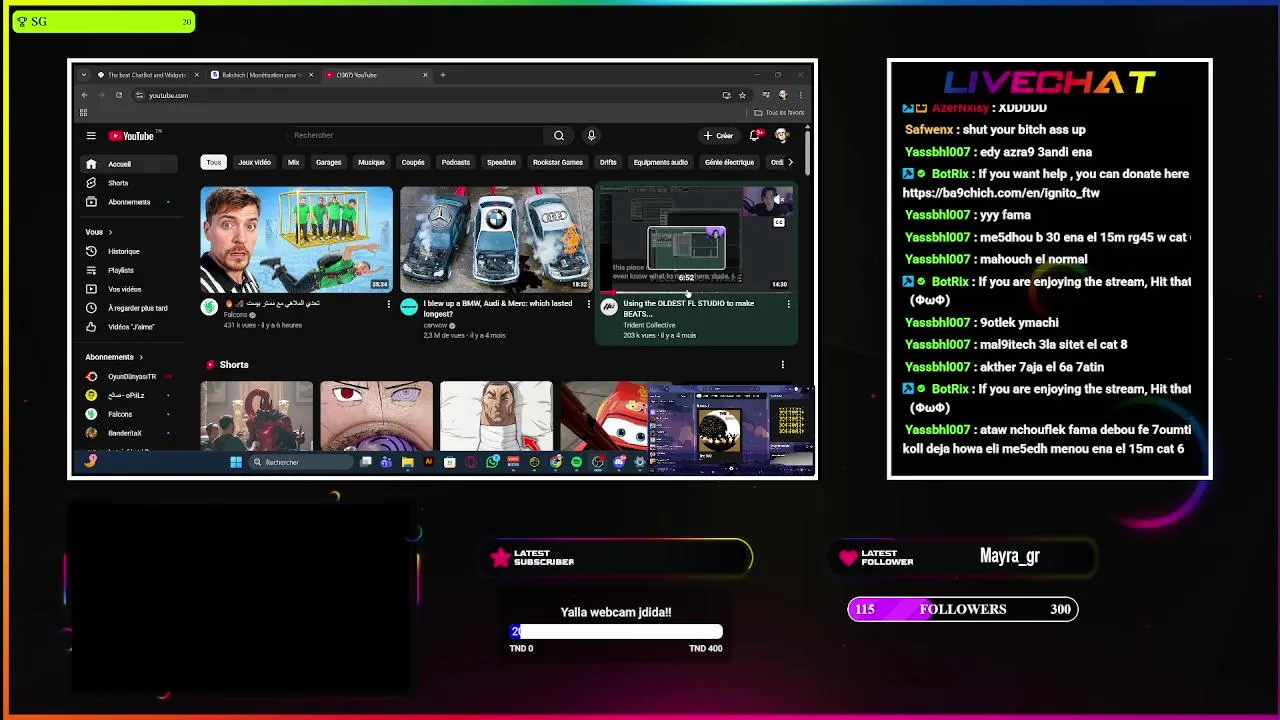1280x720 pixels.
Task: Expand the Abonnements section header
Action: [x=114, y=357]
